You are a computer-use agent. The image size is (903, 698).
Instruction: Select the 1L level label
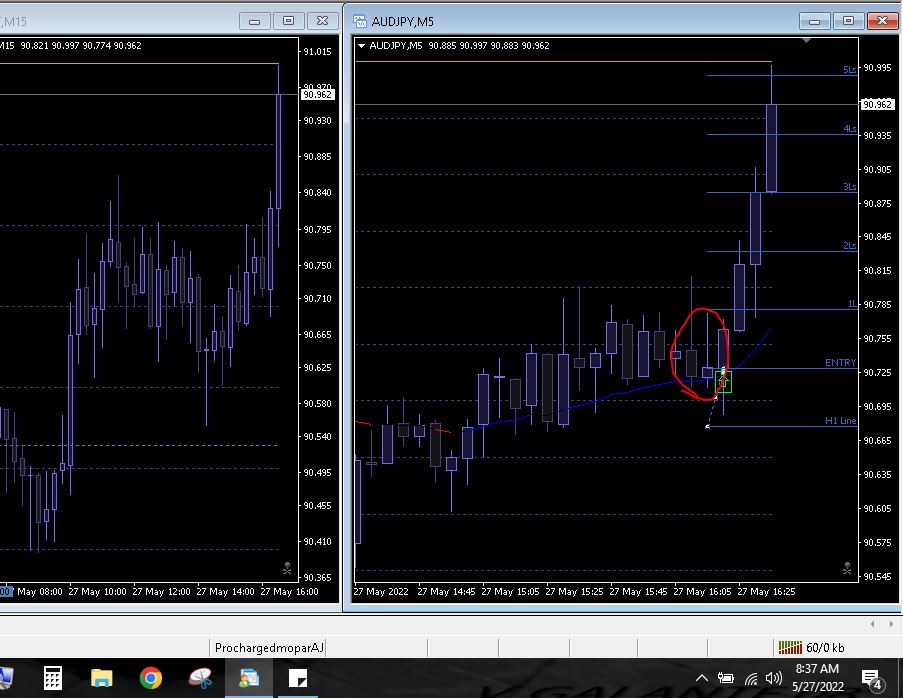coord(852,304)
